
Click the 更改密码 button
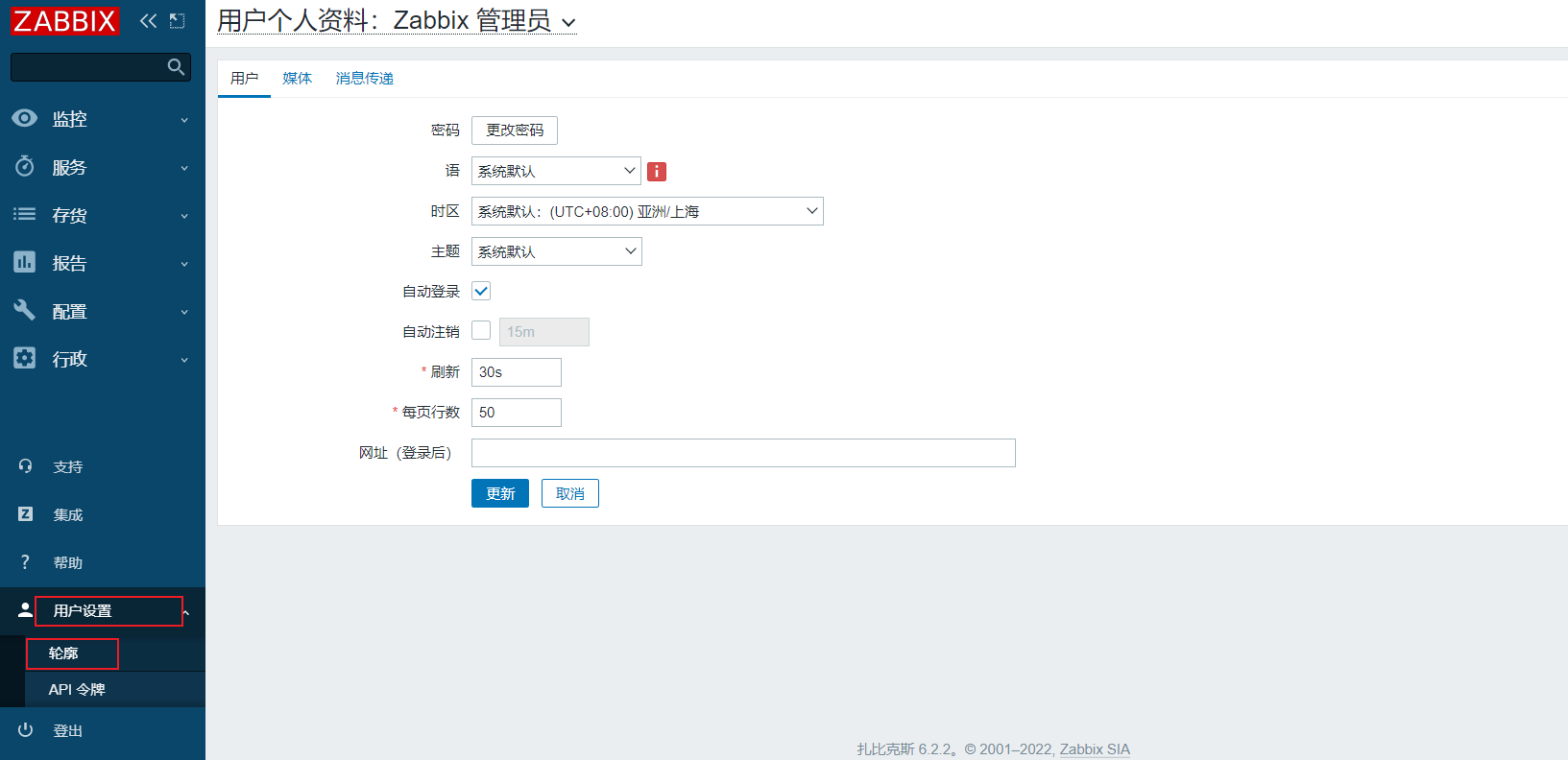[515, 131]
